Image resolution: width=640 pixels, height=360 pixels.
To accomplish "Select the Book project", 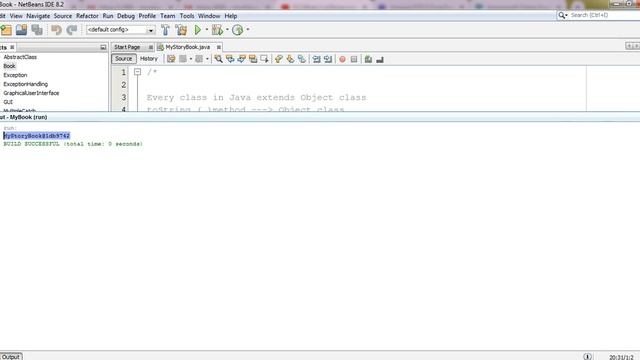I will point(9,66).
